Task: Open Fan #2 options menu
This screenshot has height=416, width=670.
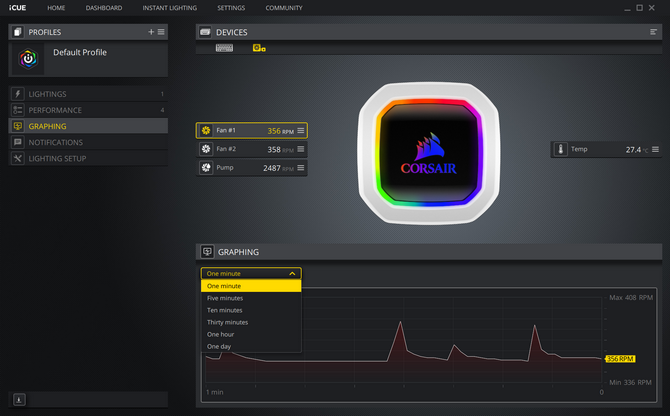Action: pos(301,149)
